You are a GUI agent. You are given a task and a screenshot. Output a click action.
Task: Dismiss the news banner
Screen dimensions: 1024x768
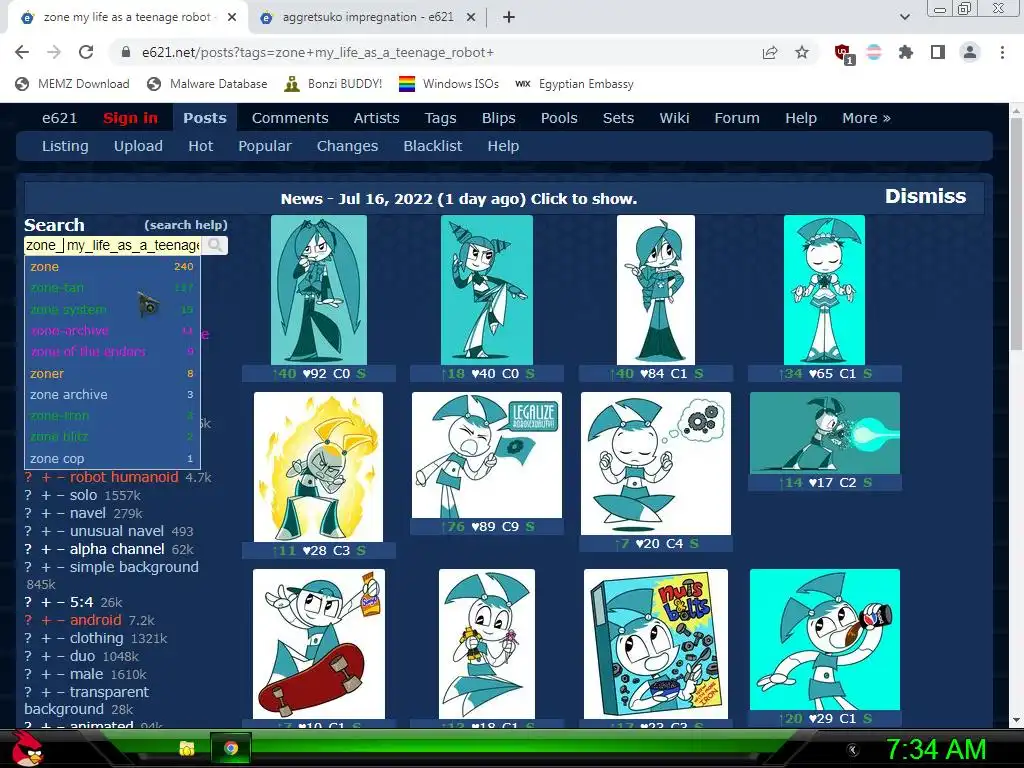925,196
